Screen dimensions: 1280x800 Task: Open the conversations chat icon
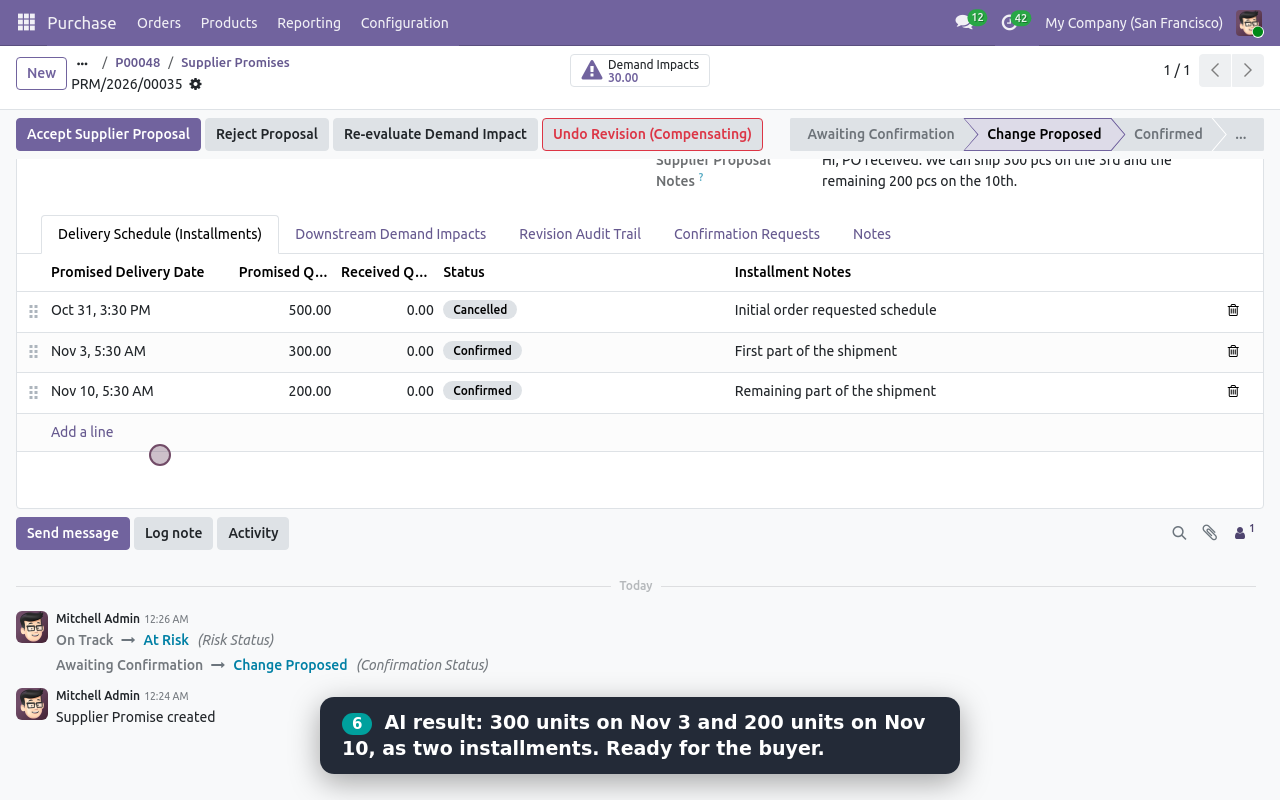click(964, 22)
